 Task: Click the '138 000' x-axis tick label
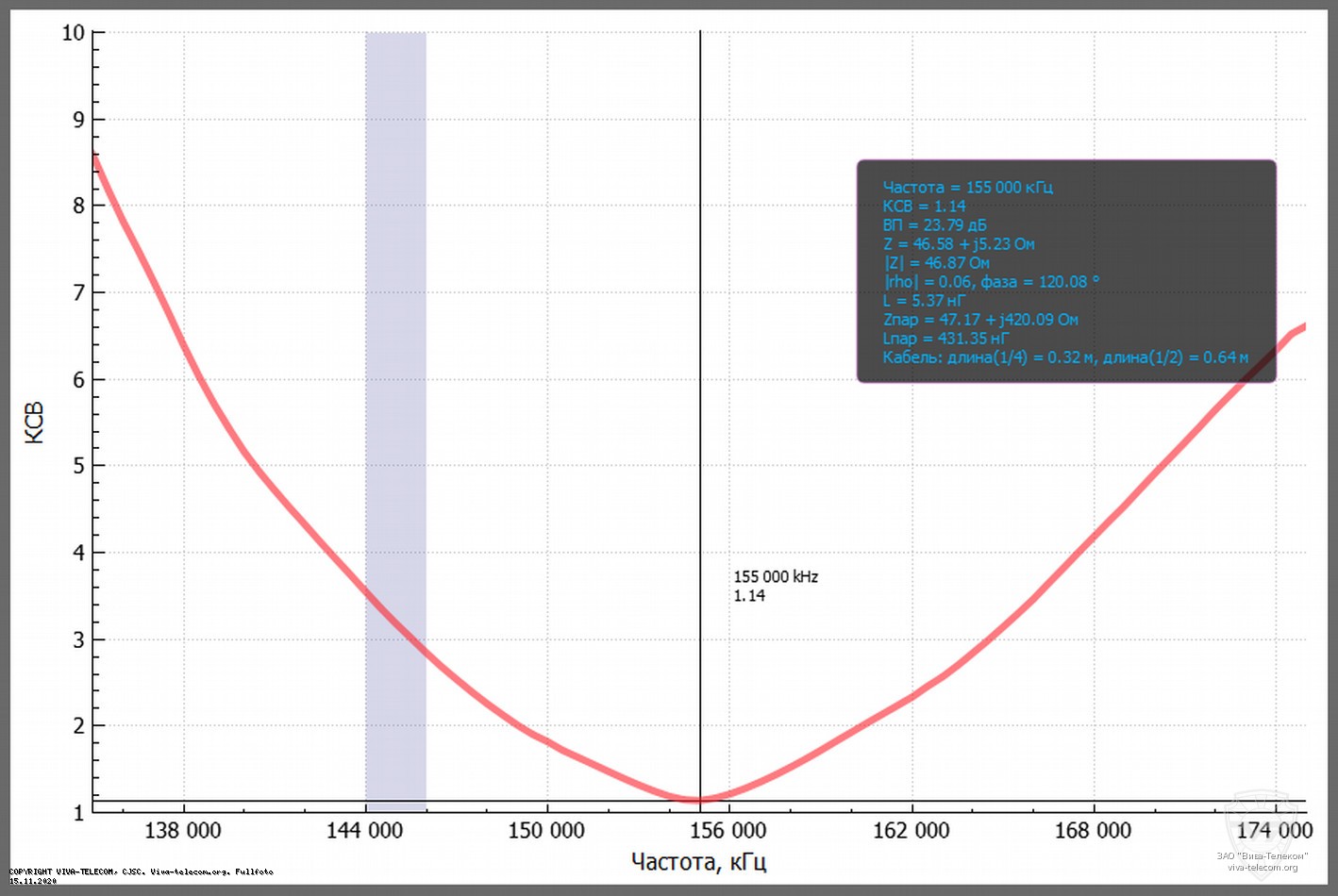(x=182, y=831)
